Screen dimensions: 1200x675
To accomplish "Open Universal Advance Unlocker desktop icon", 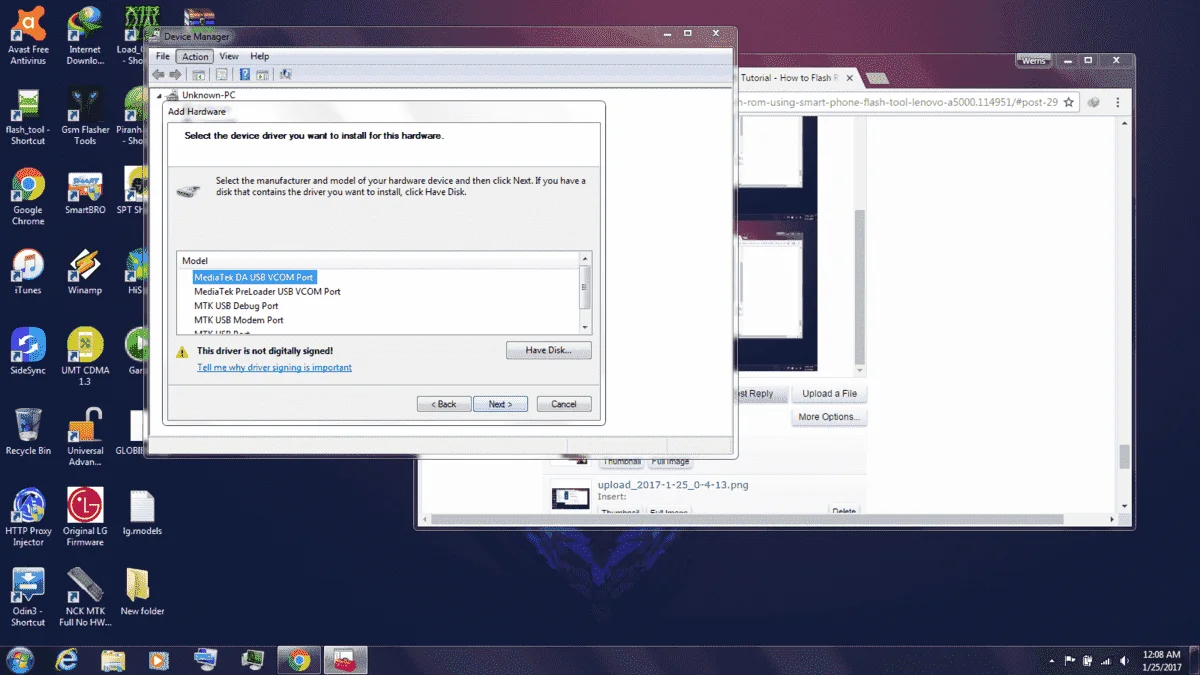I will tap(85, 437).
